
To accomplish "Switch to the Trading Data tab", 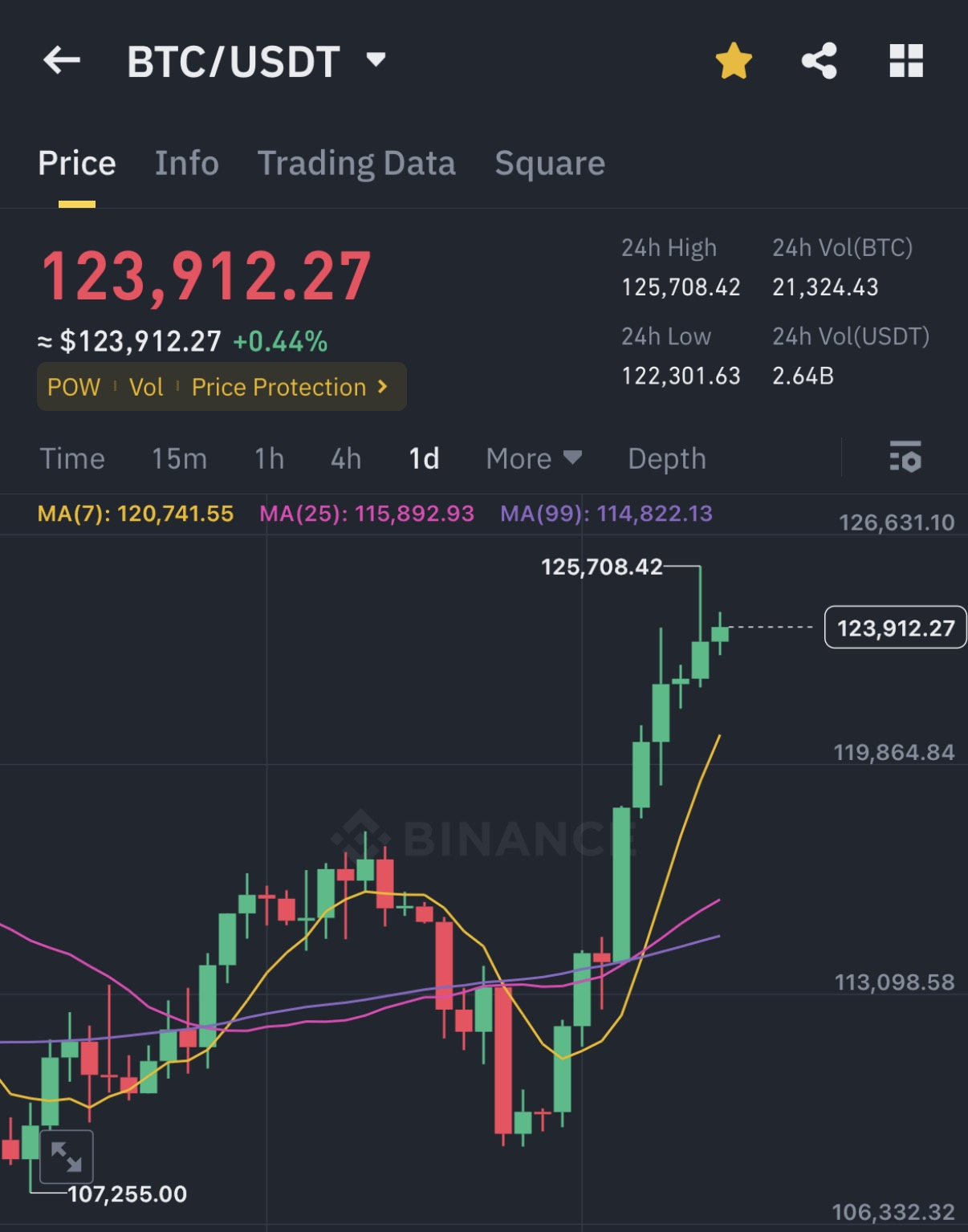I will [x=356, y=164].
